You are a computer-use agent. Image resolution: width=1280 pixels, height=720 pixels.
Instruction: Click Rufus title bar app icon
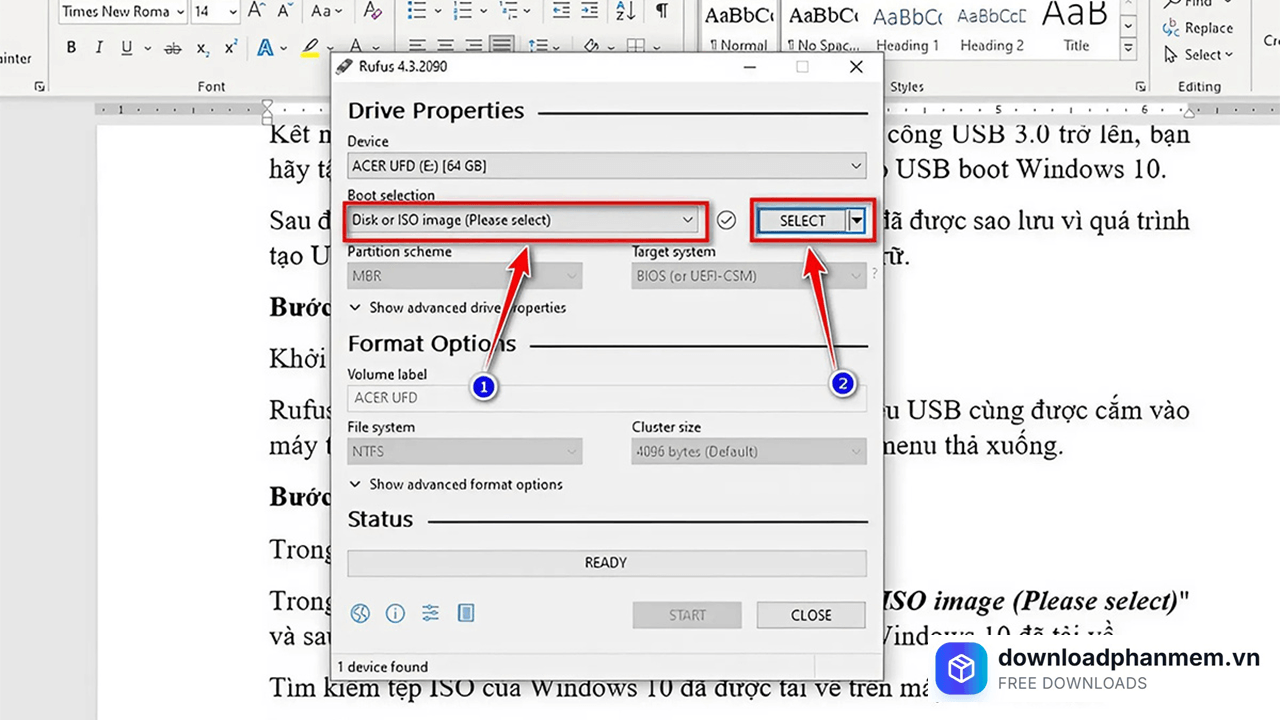coord(343,67)
